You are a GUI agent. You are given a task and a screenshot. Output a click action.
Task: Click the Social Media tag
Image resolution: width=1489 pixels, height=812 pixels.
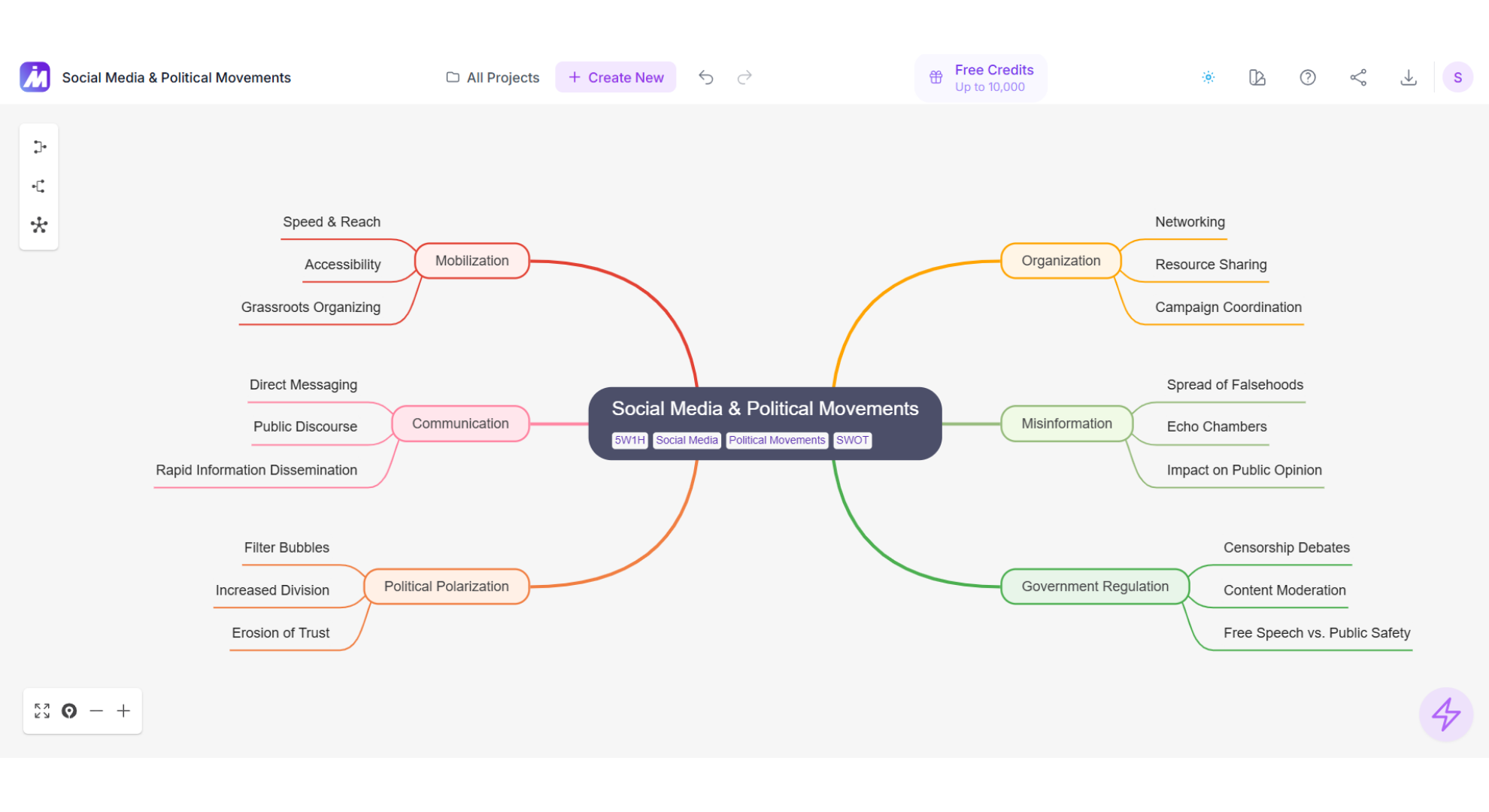tap(687, 440)
